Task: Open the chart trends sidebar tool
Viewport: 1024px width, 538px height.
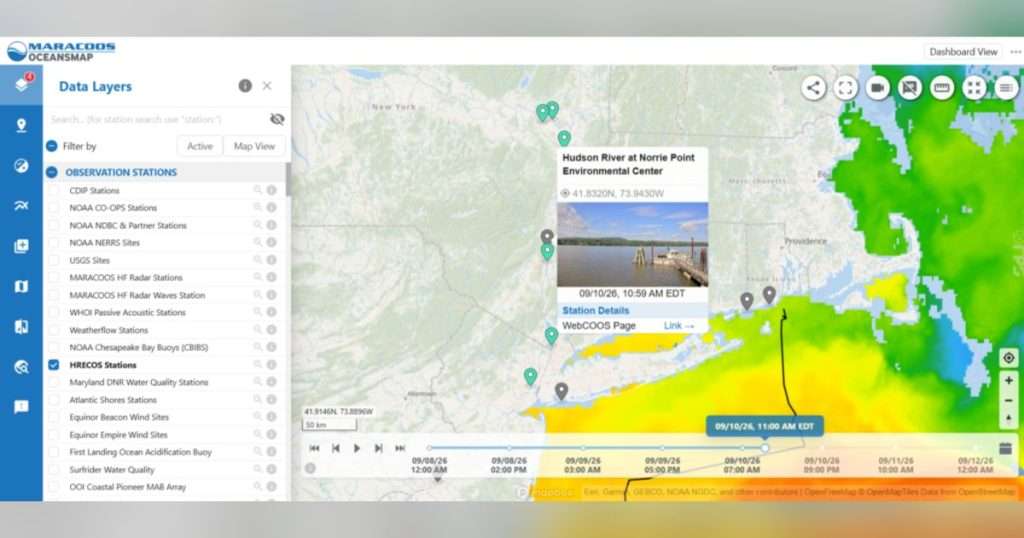Action: point(21,206)
